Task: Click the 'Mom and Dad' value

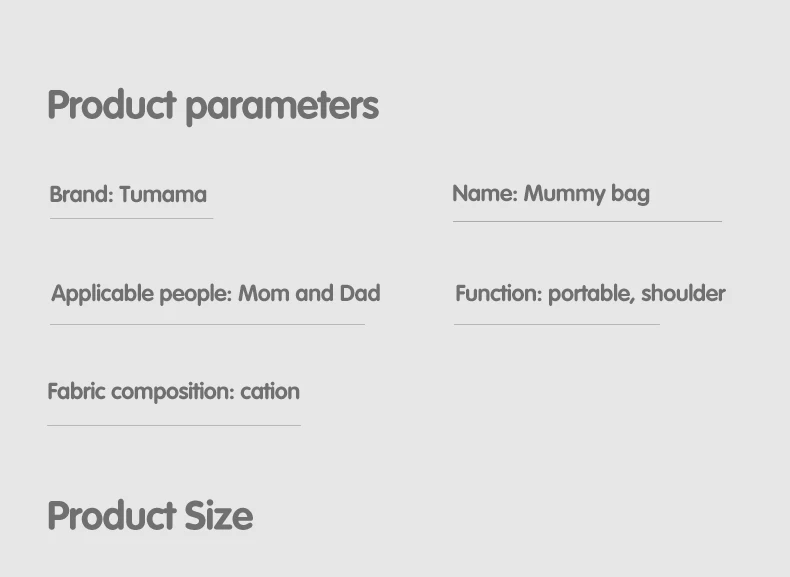Action: tap(309, 293)
